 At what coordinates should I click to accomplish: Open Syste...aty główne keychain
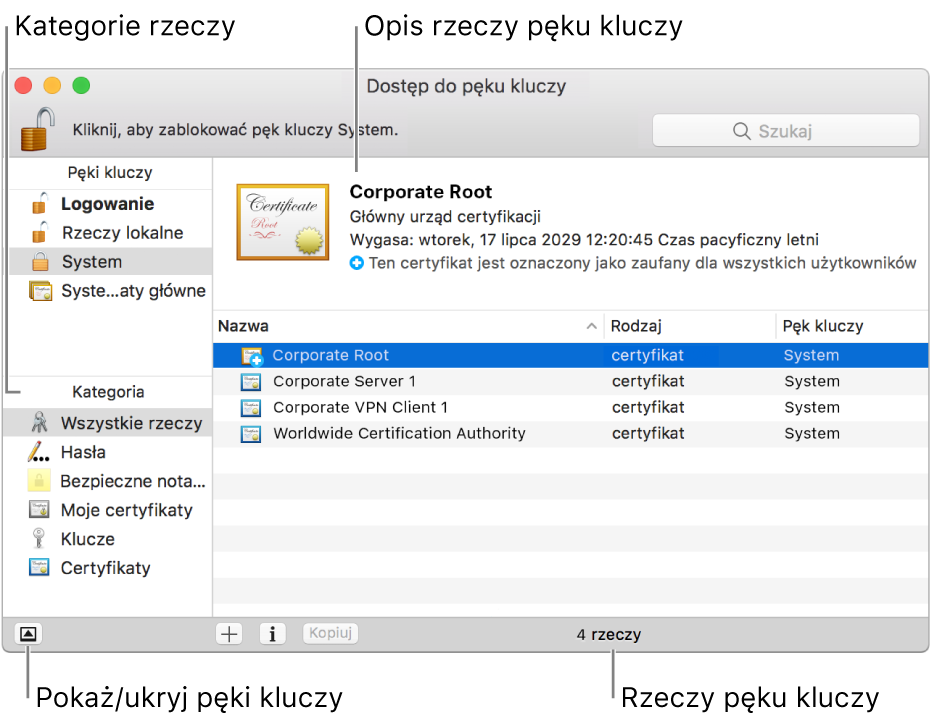click(x=132, y=291)
